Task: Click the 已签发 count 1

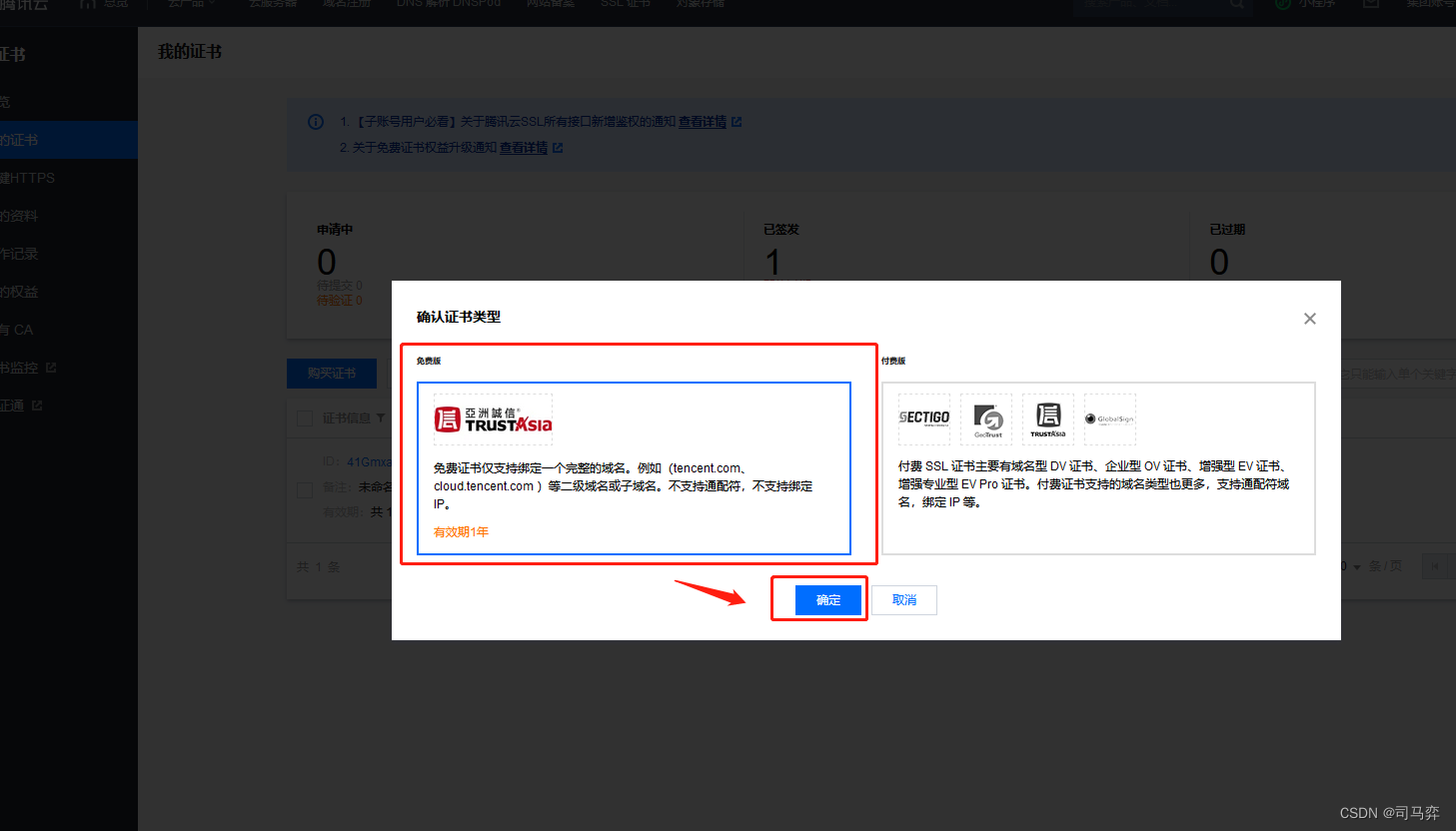Action: tap(772, 263)
